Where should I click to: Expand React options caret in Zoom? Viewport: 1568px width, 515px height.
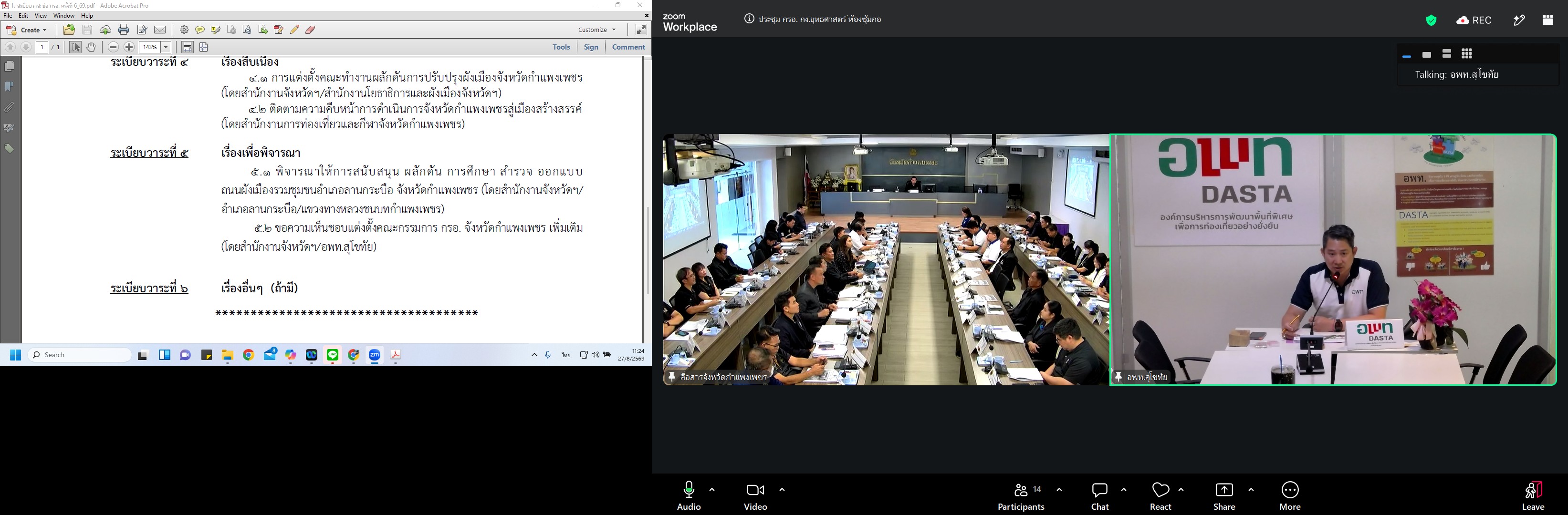tap(1181, 489)
